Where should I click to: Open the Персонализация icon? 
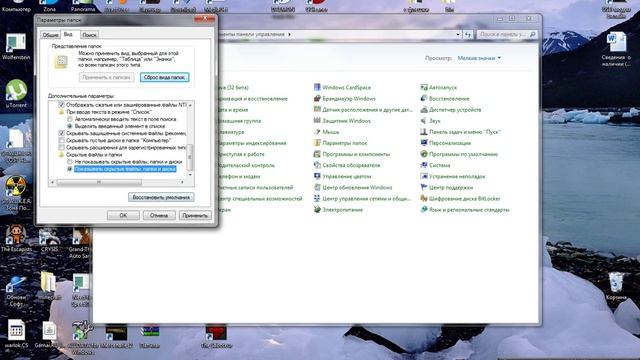tap(424, 143)
